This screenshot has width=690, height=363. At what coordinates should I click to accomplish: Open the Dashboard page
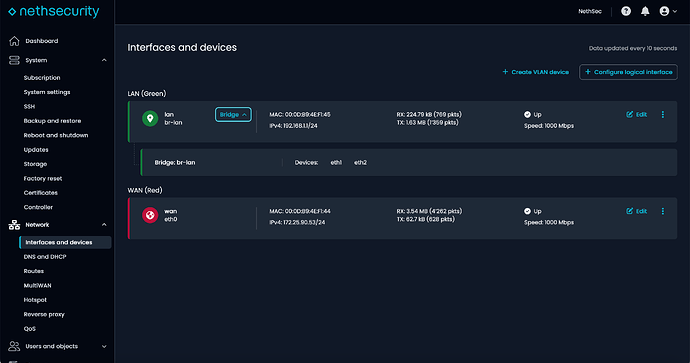click(x=42, y=41)
